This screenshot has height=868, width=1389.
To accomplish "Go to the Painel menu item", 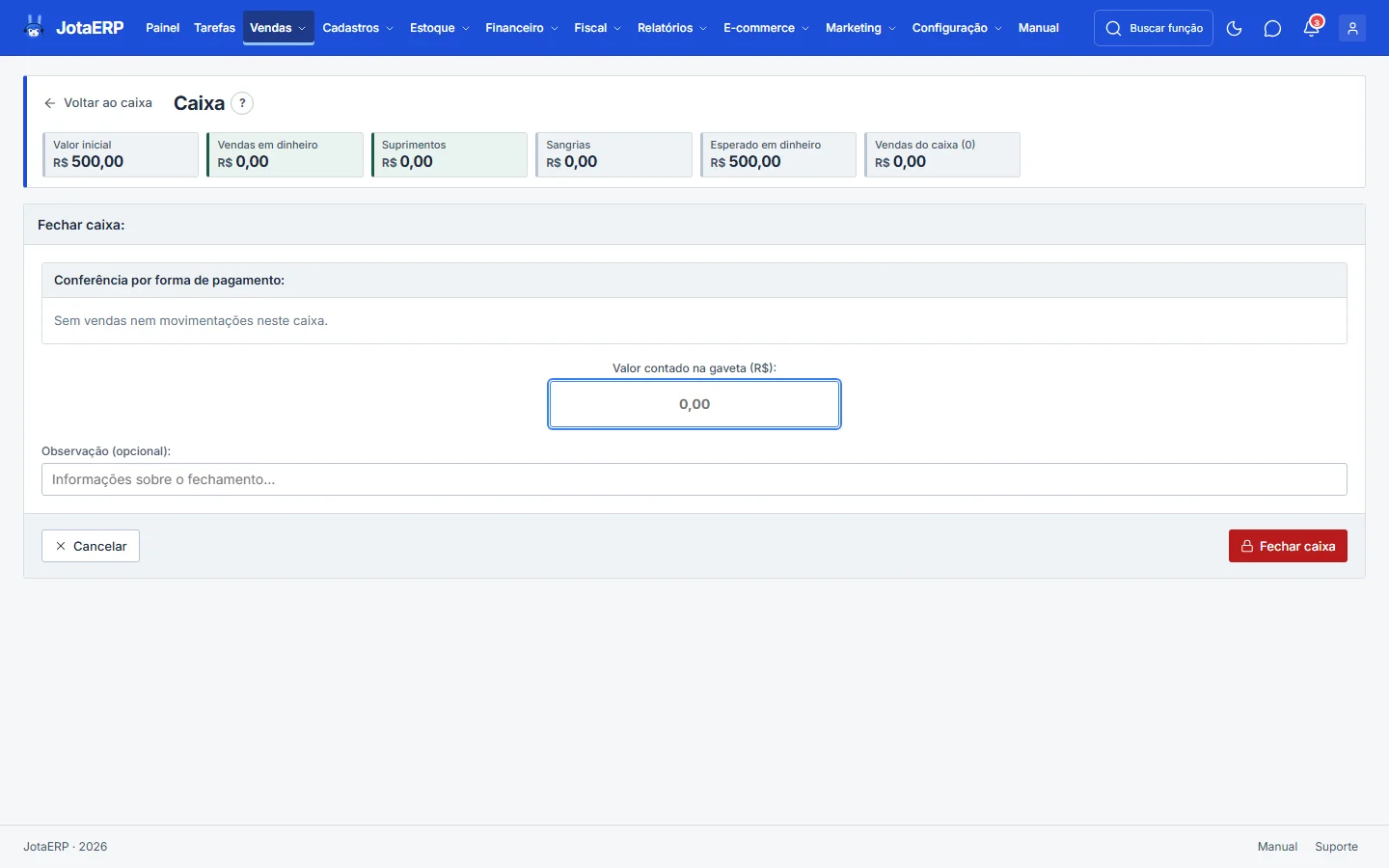I will pos(162,28).
